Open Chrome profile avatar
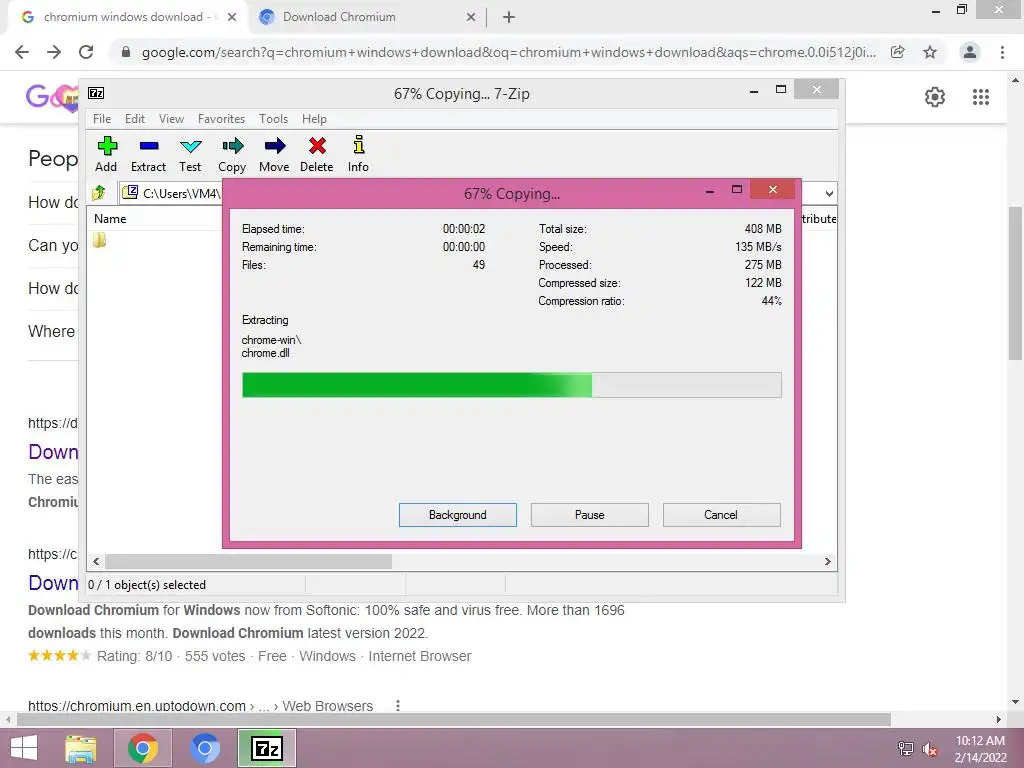This screenshot has width=1024, height=768. pos(970,52)
